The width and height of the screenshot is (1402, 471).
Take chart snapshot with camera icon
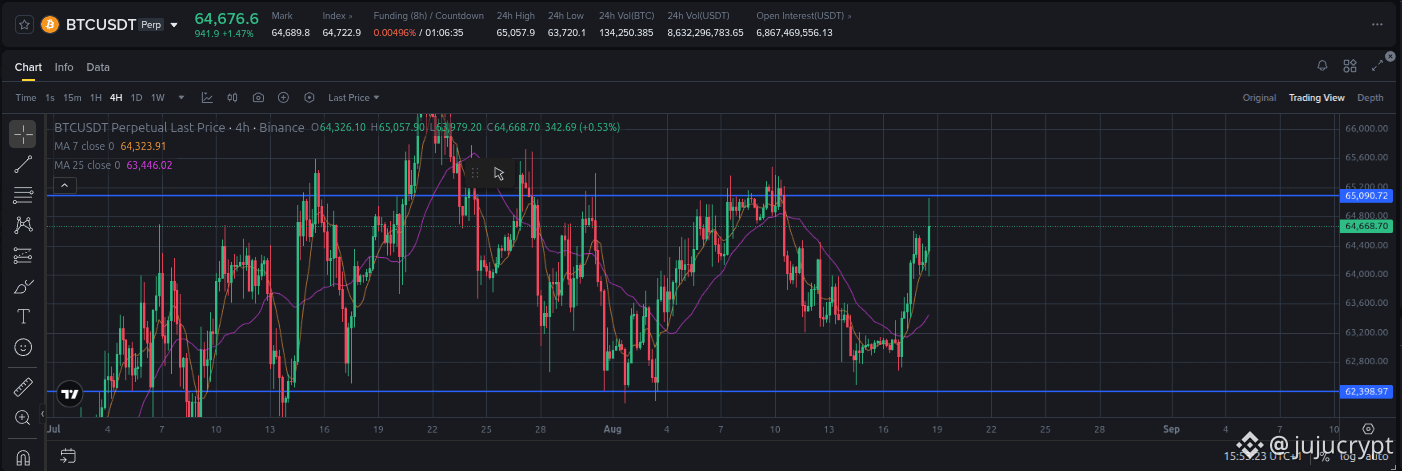259,97
